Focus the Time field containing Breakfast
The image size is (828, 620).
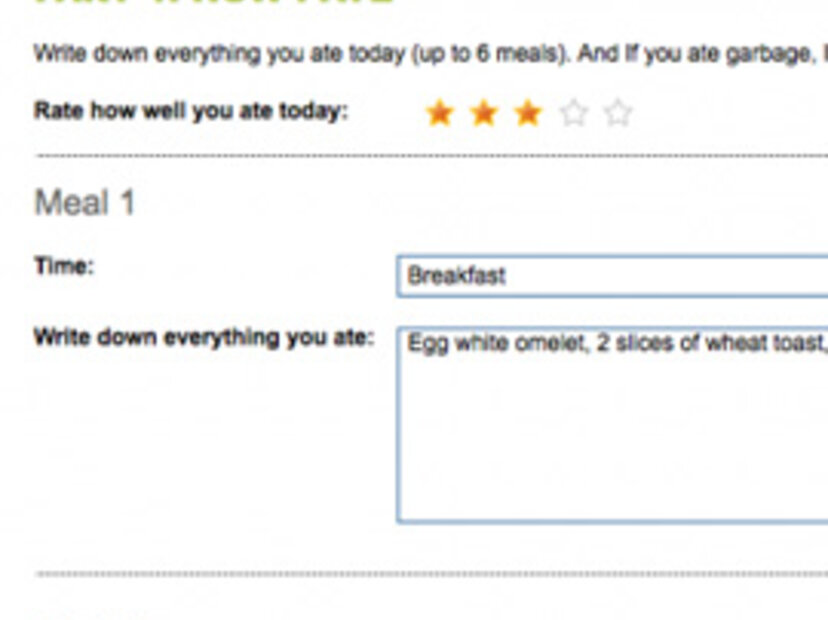(x=610, y=276)
